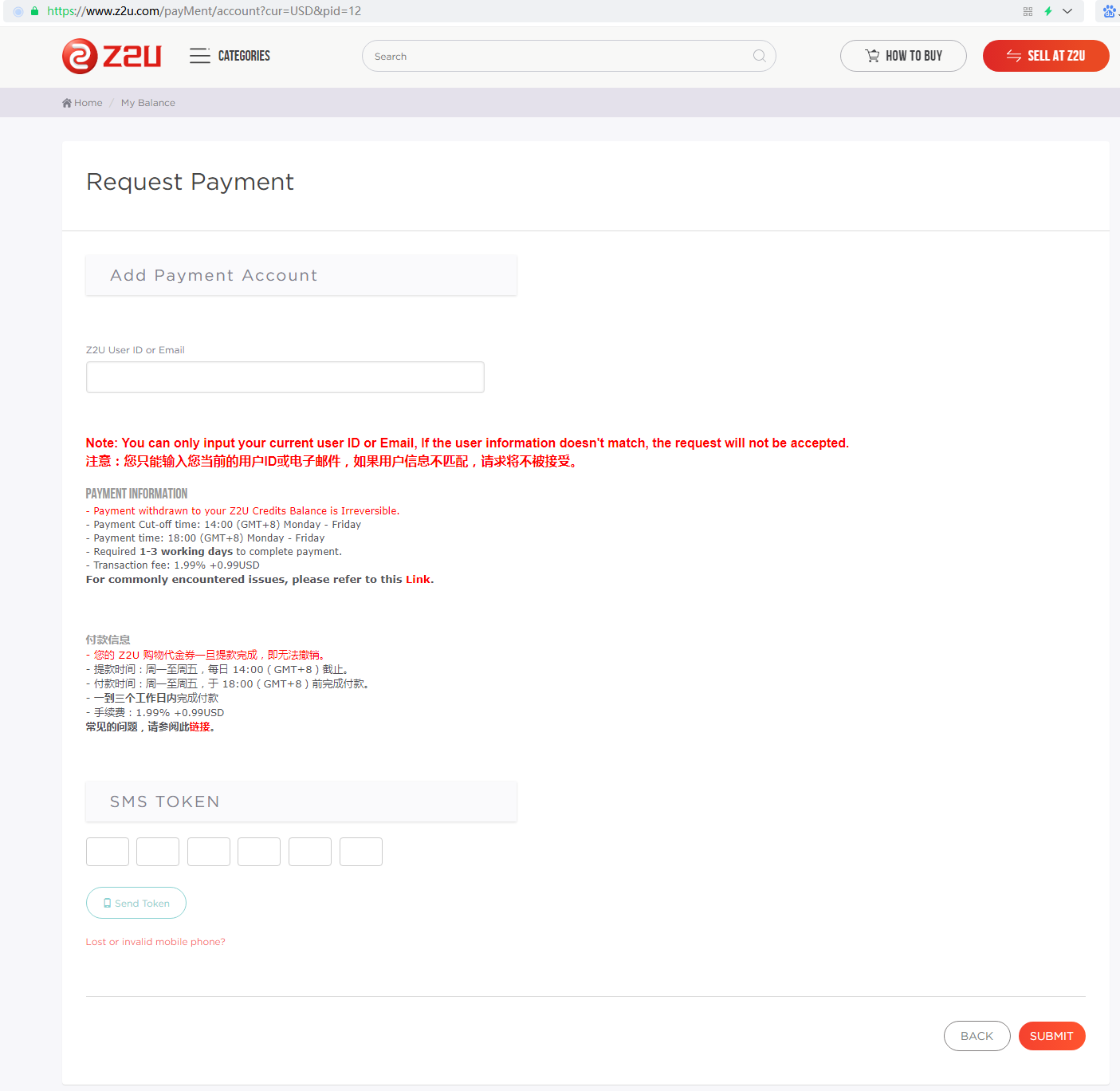The image size is (1120, 1091).
Task: Open the How To Buy page
Action: pyautogui.click(x=902, y=56)
